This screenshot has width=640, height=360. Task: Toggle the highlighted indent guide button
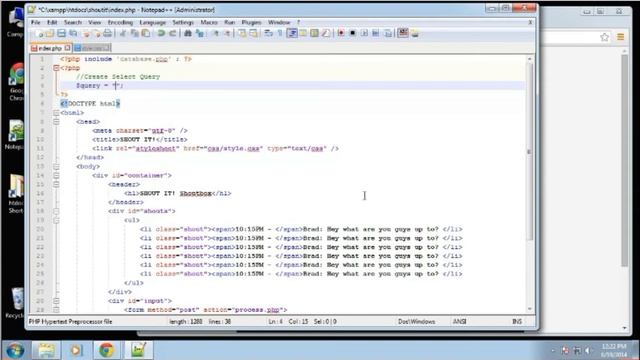pyautogui.click(x=292, y=33)
